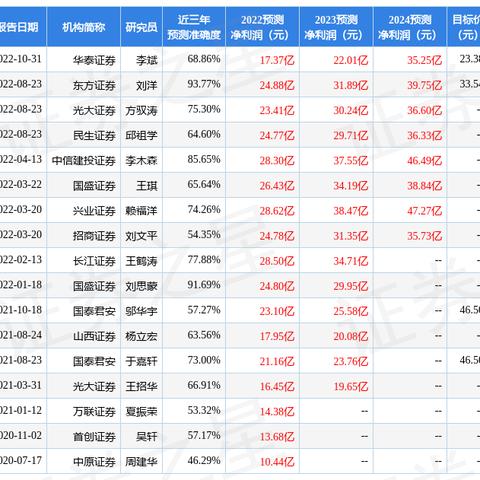Screen dimensions: 480x480
Task: Click analyst name 刘洋
Action: tap(147, 86)
